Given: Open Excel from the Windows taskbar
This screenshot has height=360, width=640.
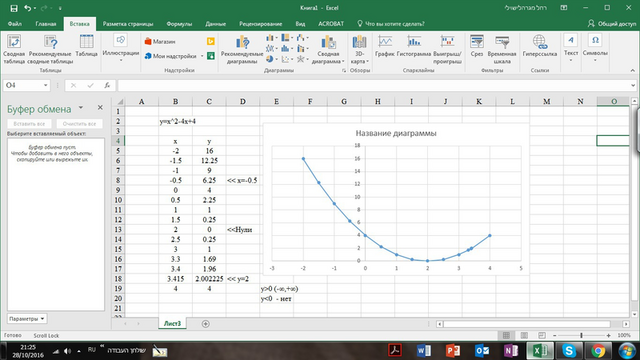Looking at the screenshot, I should point(539,350).
